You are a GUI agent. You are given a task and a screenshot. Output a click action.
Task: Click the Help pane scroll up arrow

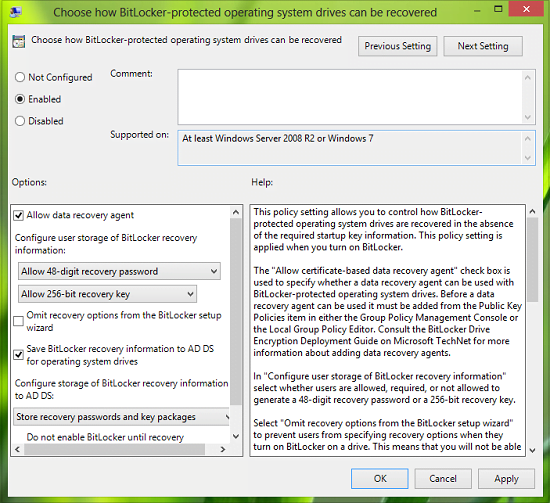coord(532,211)
